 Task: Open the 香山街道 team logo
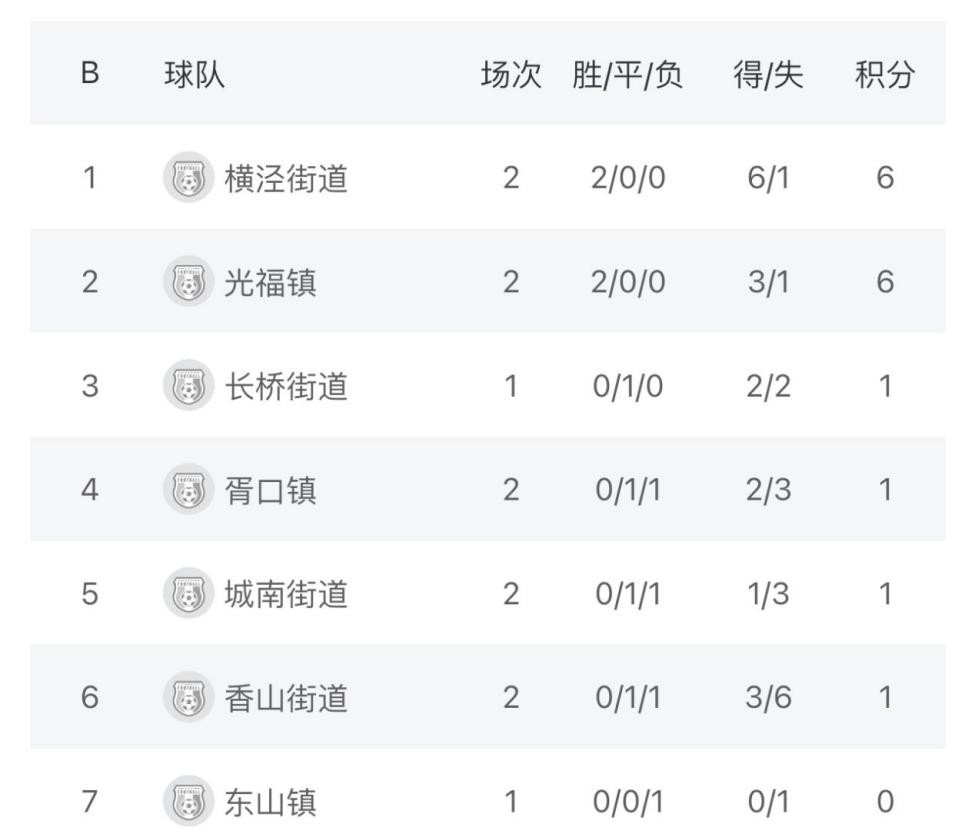pos(188,697)
